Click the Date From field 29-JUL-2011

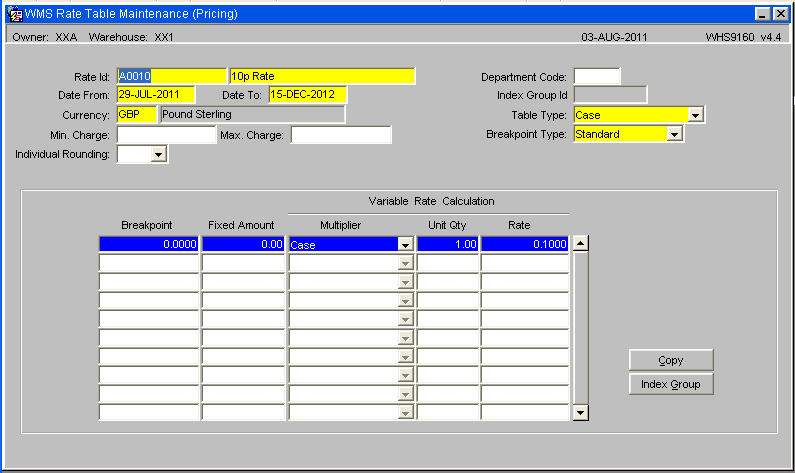tap(156, 95)
